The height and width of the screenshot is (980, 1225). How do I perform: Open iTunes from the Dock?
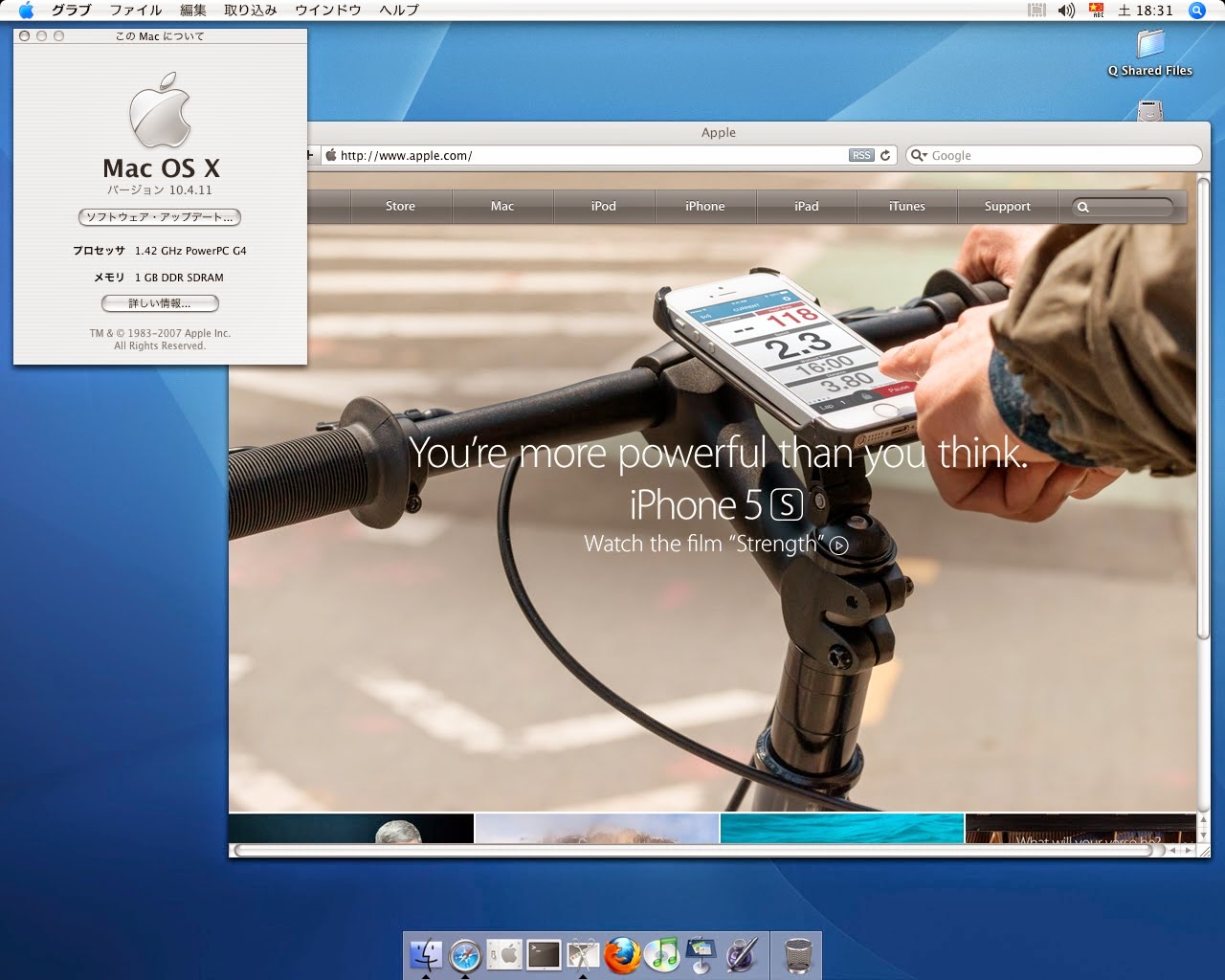click(x=661, y=954)
